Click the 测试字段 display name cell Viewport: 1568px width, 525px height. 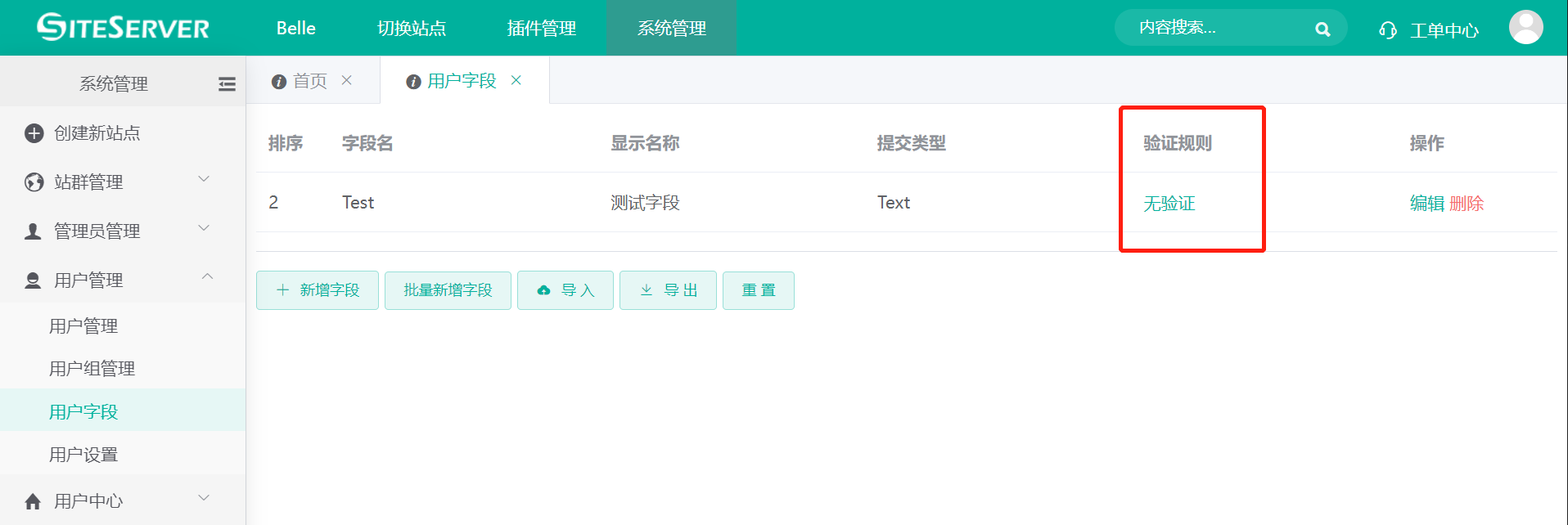(x=645, y=202)
